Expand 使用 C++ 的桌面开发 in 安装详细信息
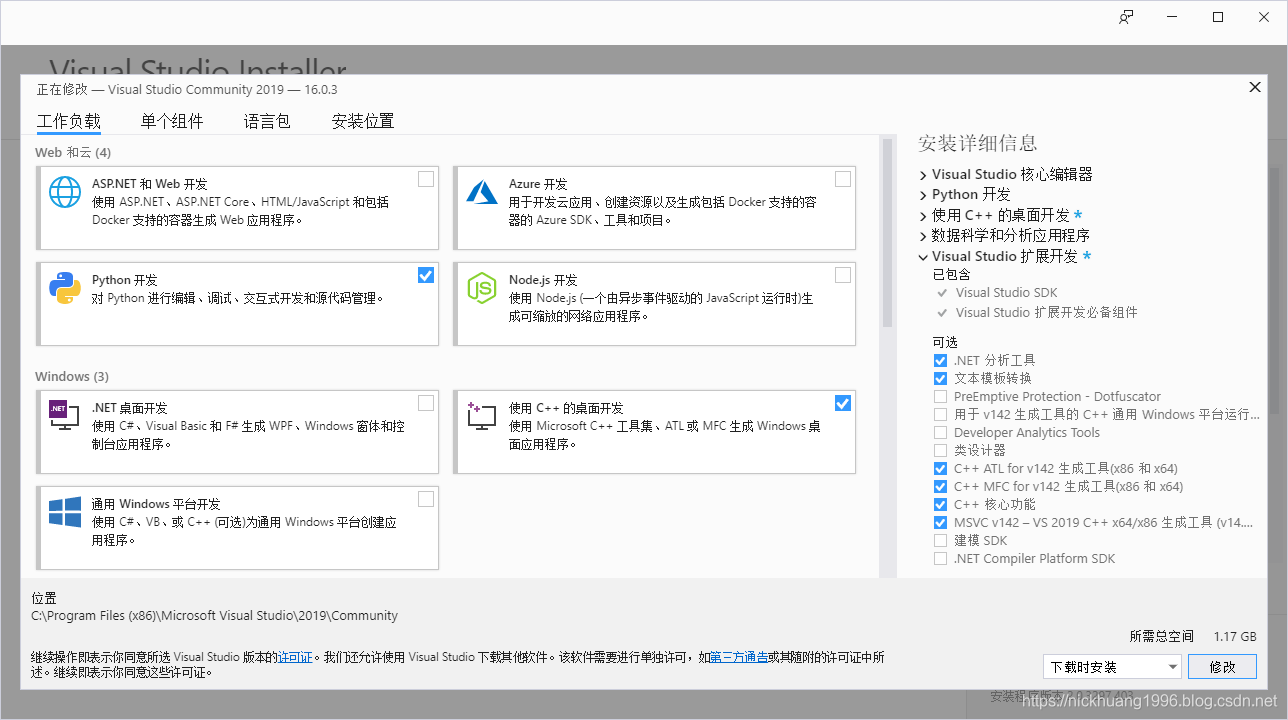The width and height of the screenshot is (1288, 720). (x=923, y=215)
